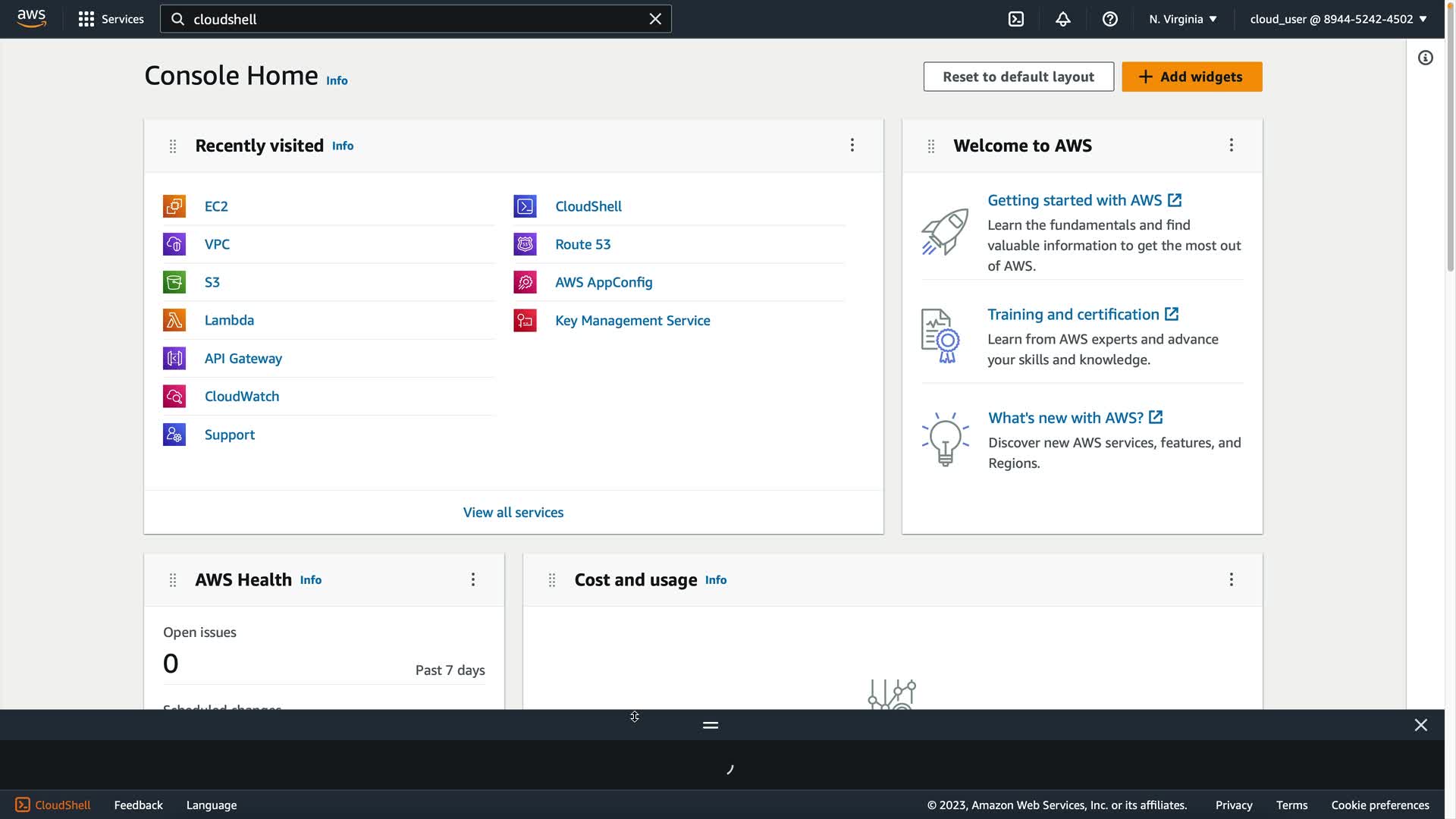The height and width of the screenshot is (819, 1456).
Task: Click the EC2 service icon
Action: [174, 206]
